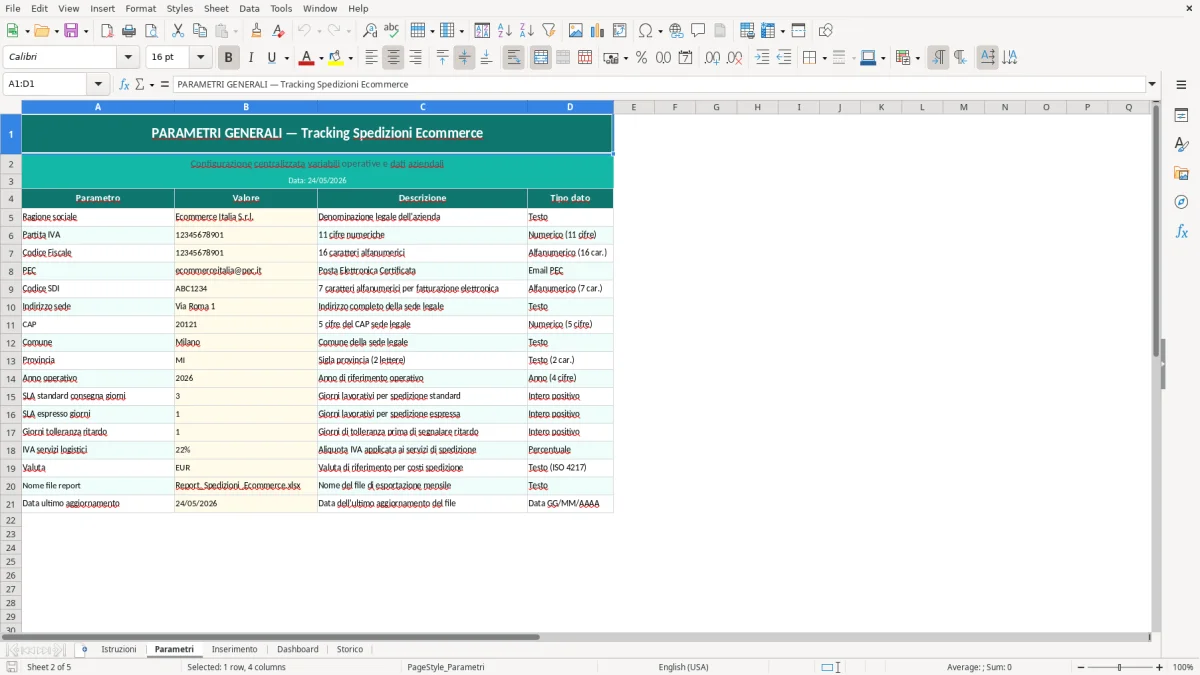The image size is (1200, 675).
Task: Open the Font Size dropdown
Action: coord(201,58)
